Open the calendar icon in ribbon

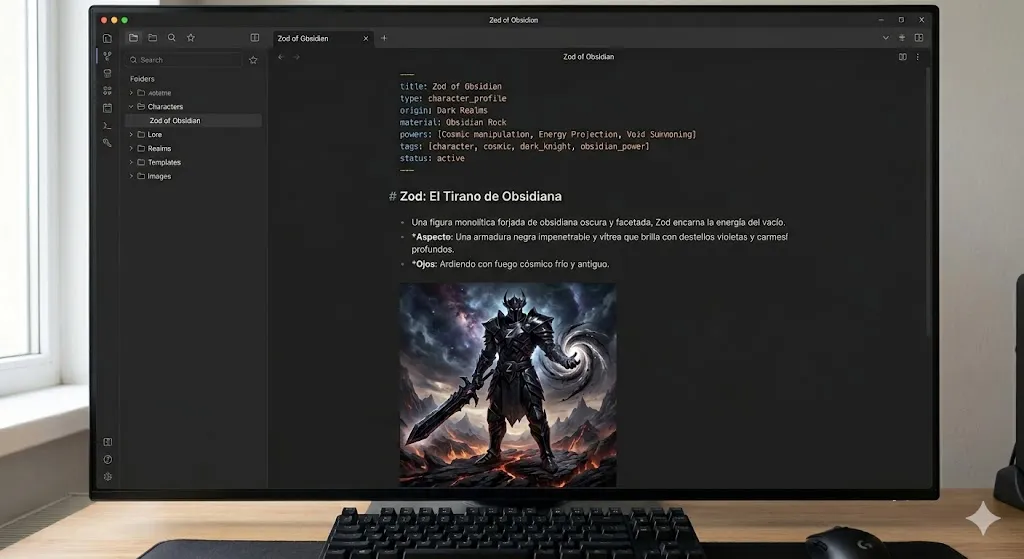108,108
